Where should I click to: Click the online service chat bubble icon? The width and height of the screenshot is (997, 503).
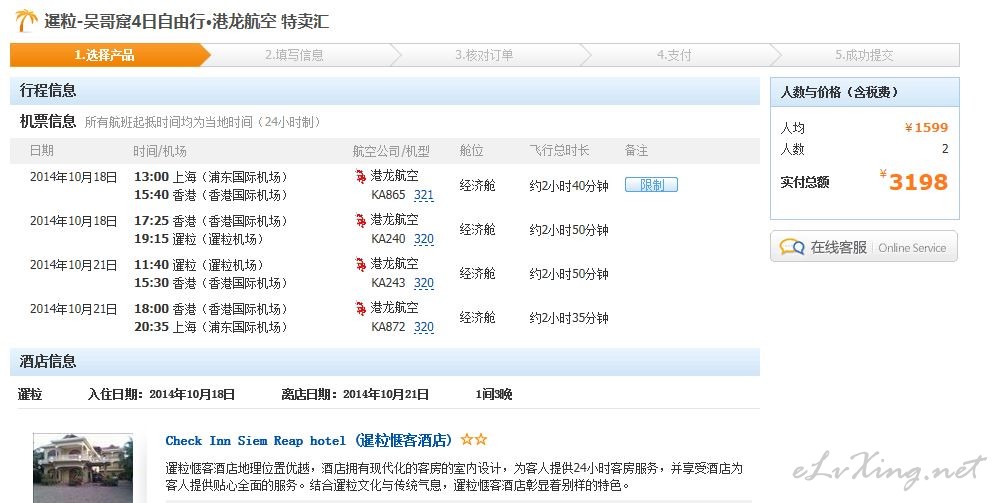pyautogui.click(x=792, y=247)
